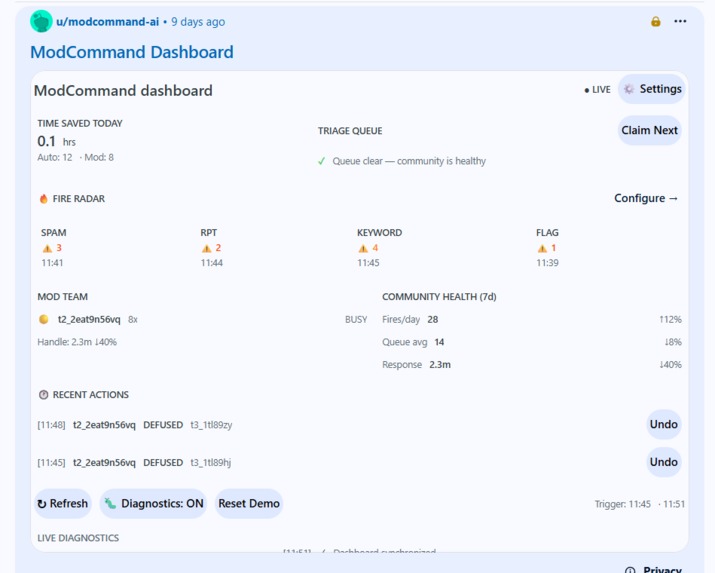715x573 pixels.
Task: Click the Recent Actions clock icon
Action: pos(43,395)
